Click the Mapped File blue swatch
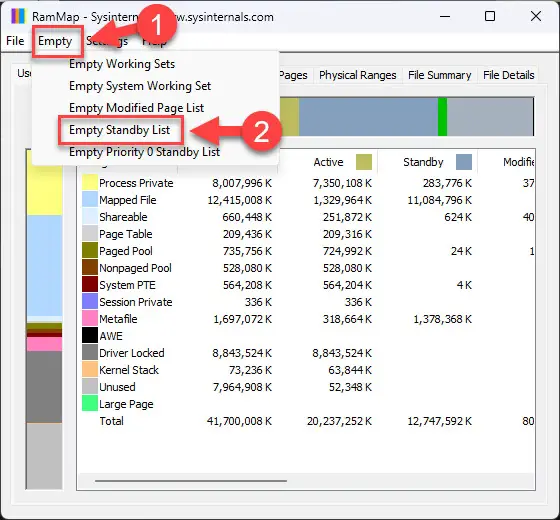560x520 pixels. (x=90, y=199)
